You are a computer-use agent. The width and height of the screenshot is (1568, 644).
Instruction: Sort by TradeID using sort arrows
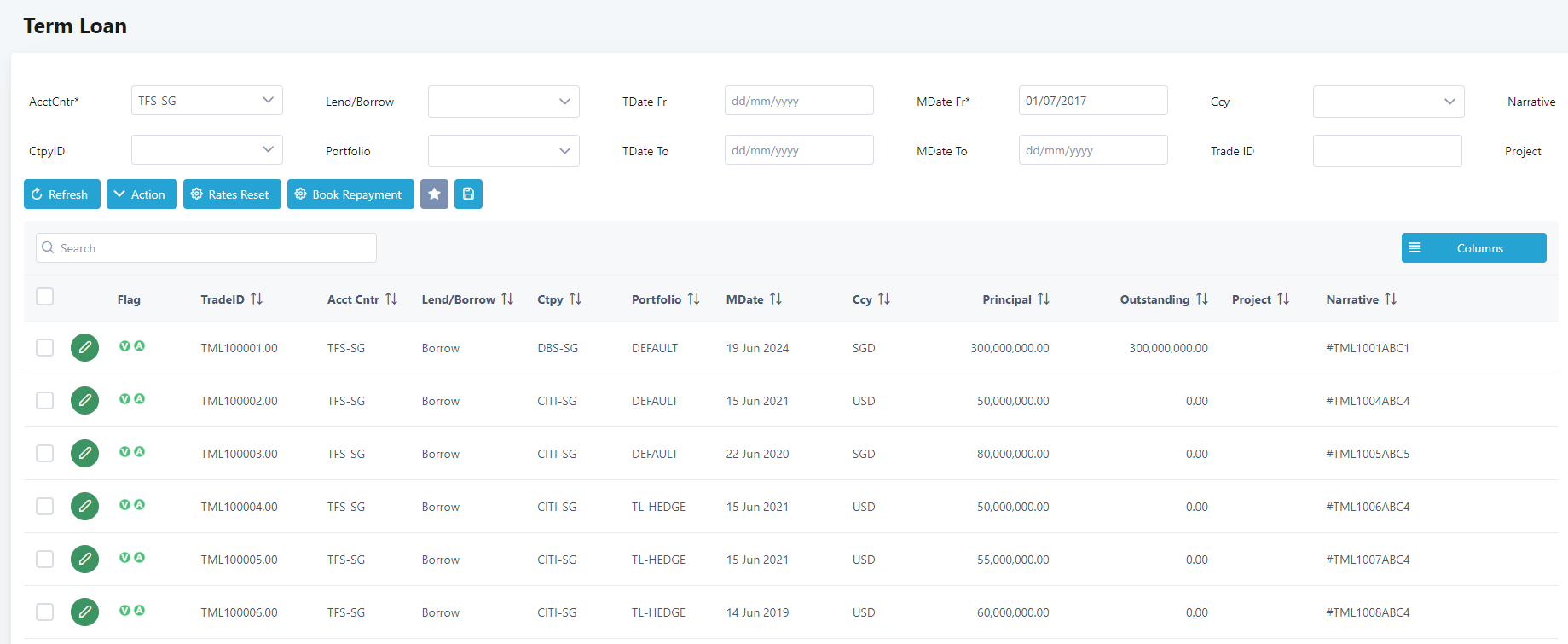pyautogui.click(x=257, y=299)
